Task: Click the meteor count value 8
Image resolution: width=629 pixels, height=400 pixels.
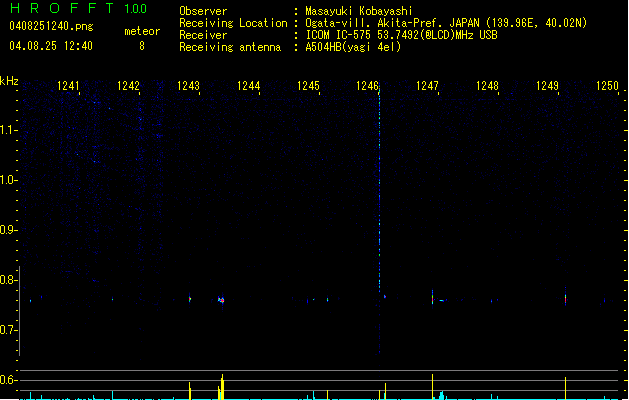Action: (142, 46)
